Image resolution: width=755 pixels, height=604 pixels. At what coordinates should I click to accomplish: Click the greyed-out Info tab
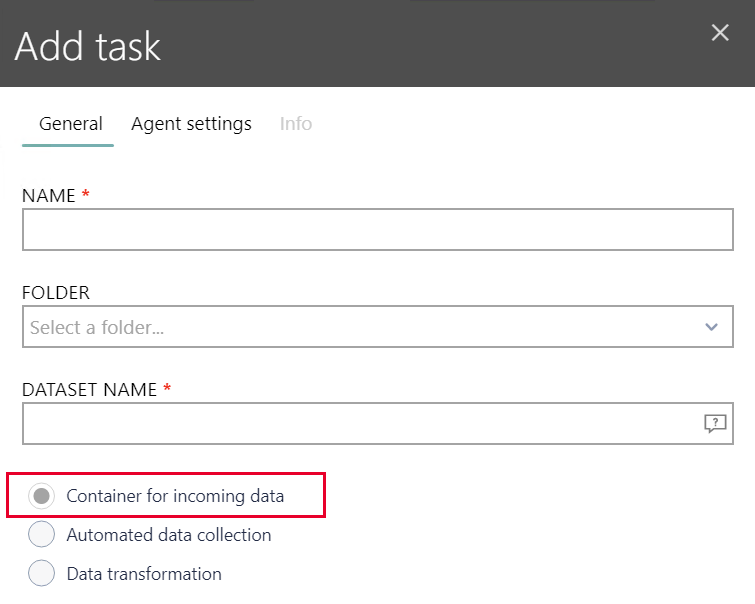coord(296,124)
